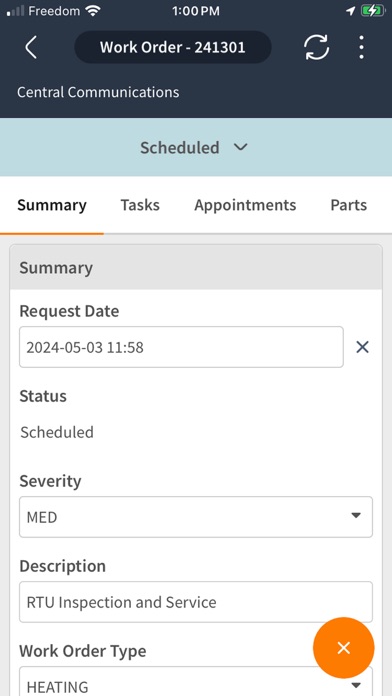Click the Description text field
The height and width of the screenshot is (696, 392).
click(x=196, y=602)
